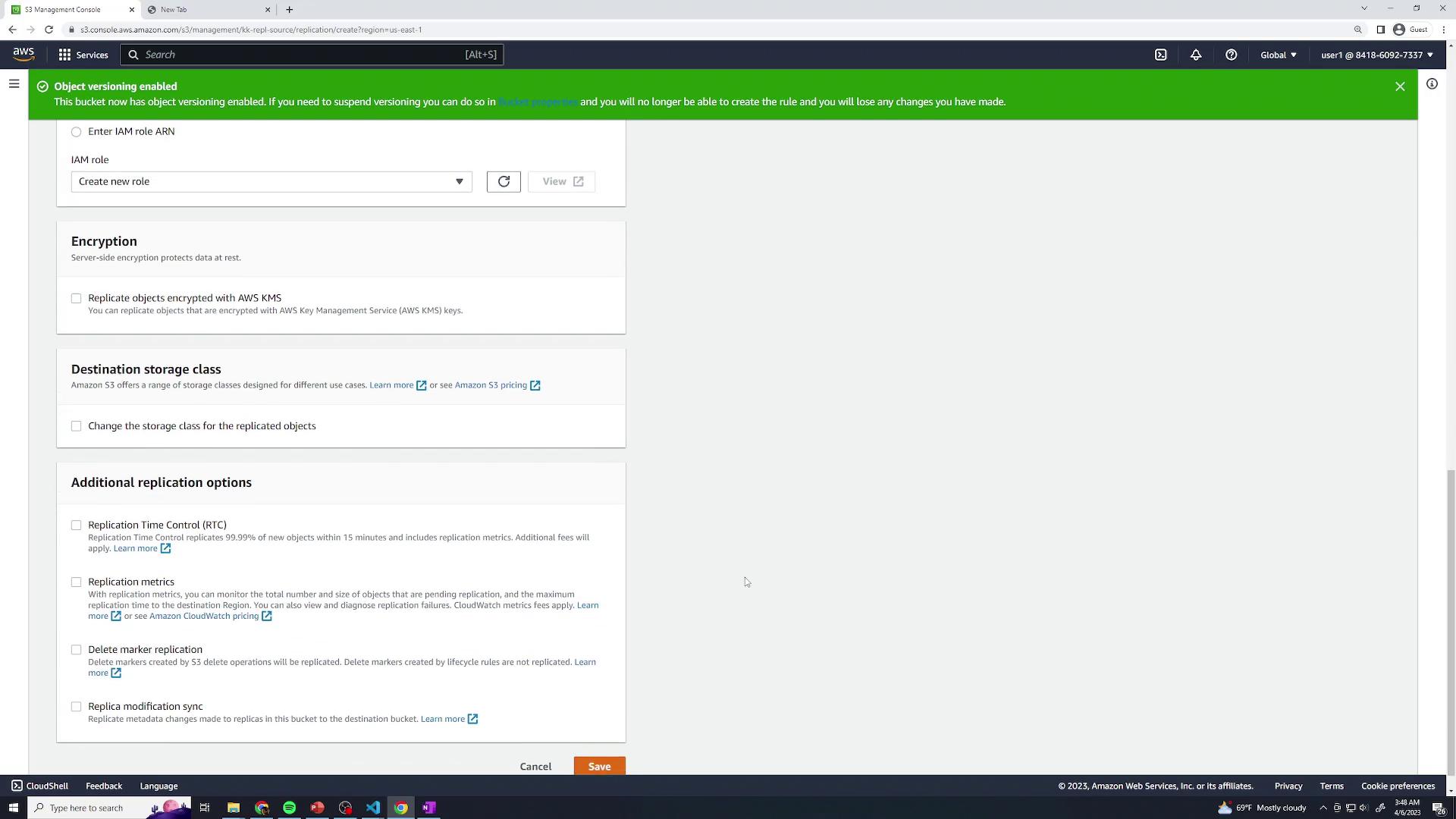This screenshot has width=1456, height=819.
Task: Toggle the hamburger side navigation
Action: pos(14,84)
